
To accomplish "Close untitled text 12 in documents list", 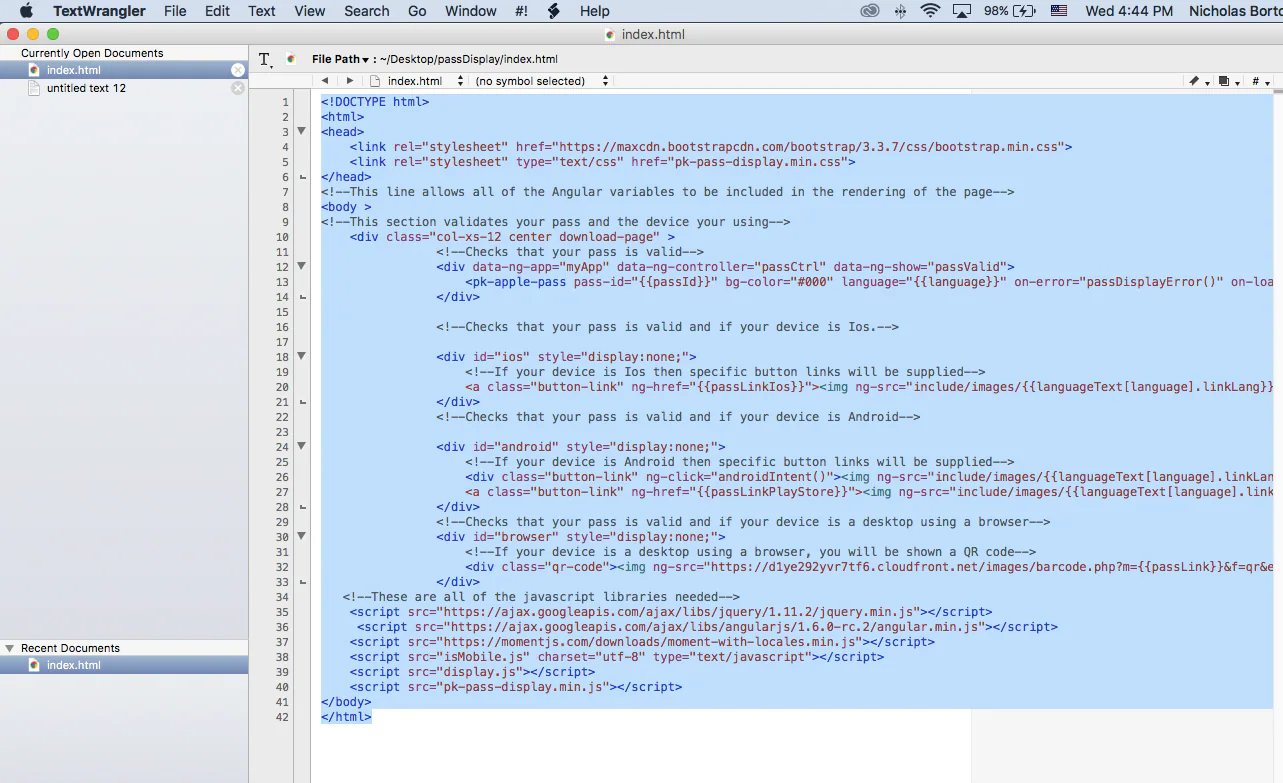I will click(237, 88).
